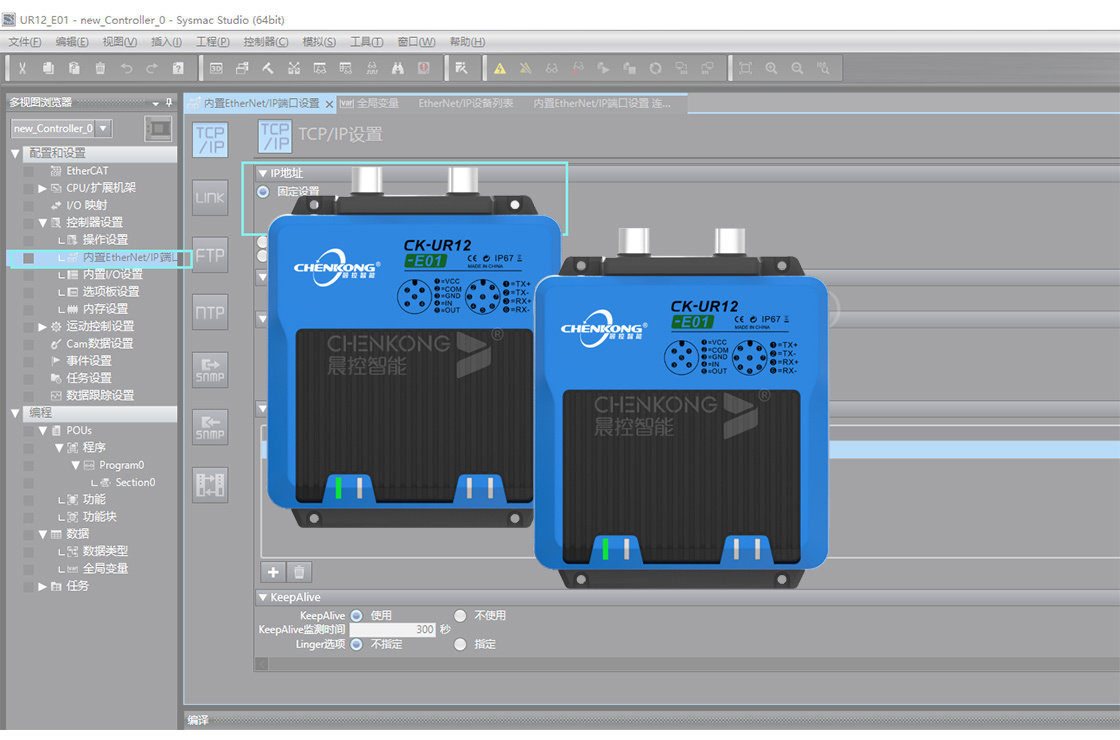Collapse the 控制器设置 tree node
1120x740 pixels.
coord(42,223)
